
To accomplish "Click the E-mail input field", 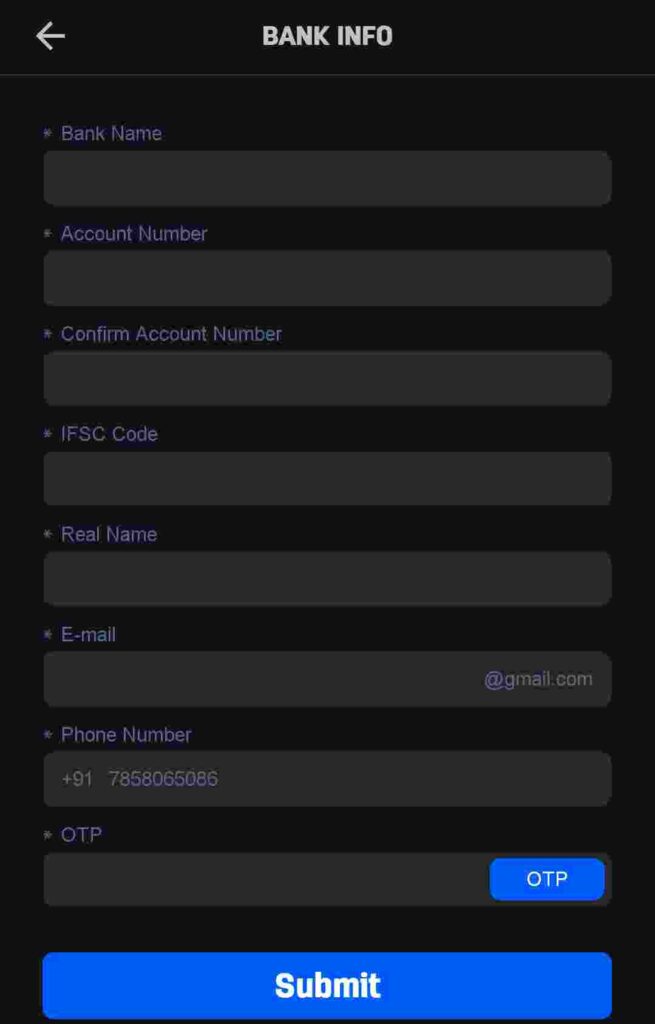I will pyautogui.click(x=250, y=678).
